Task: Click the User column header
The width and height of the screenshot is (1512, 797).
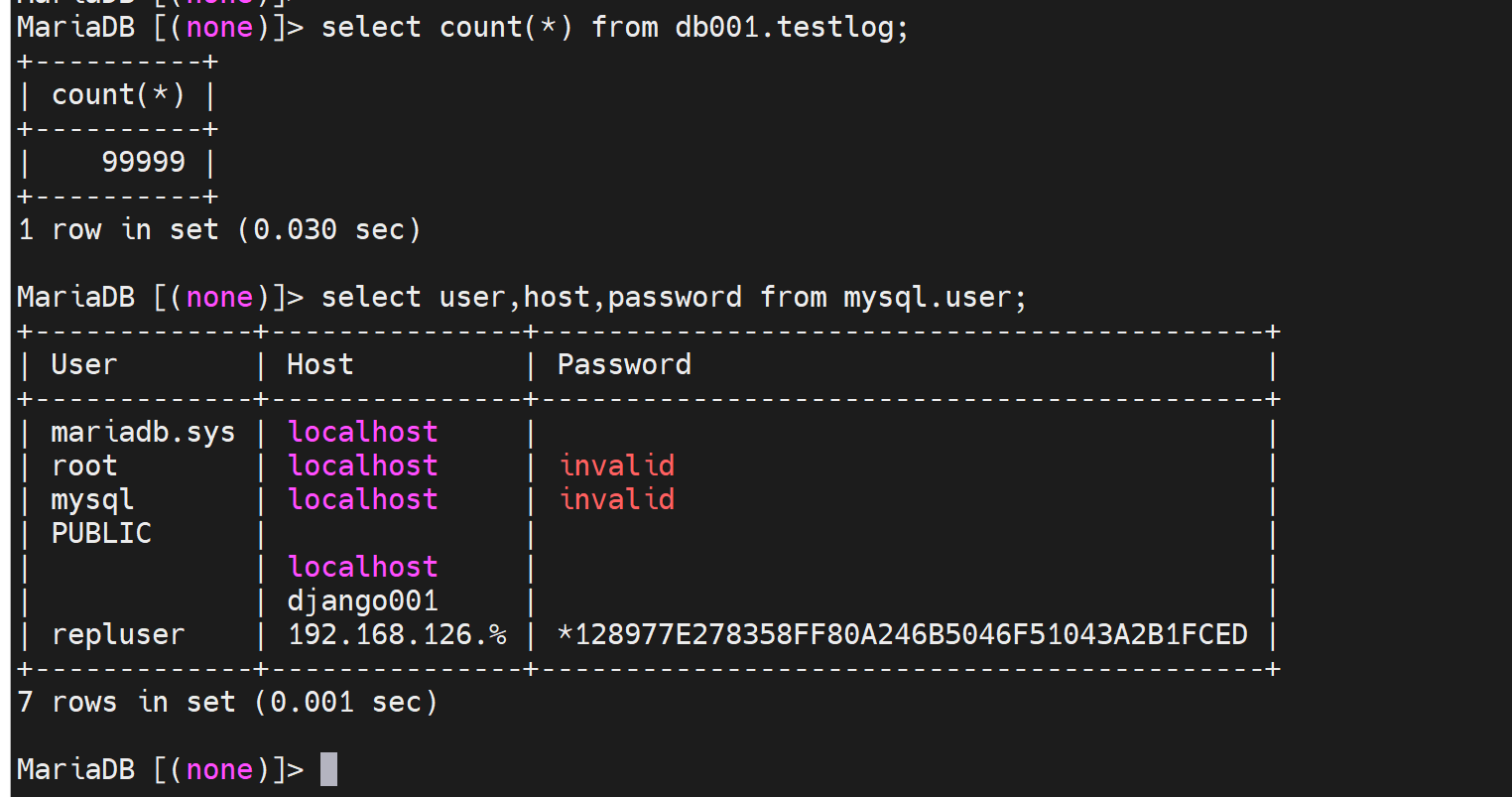Action: 83,364
